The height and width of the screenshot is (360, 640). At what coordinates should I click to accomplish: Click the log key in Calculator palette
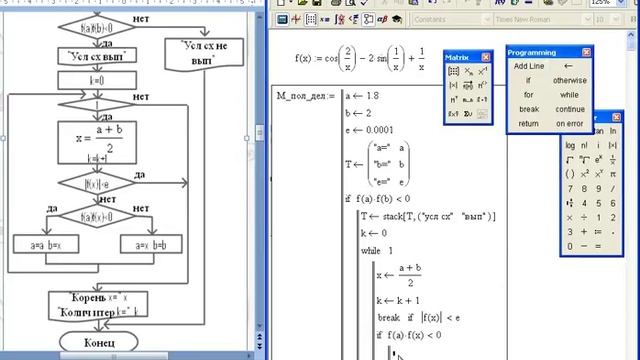click(x=570, y=145)
